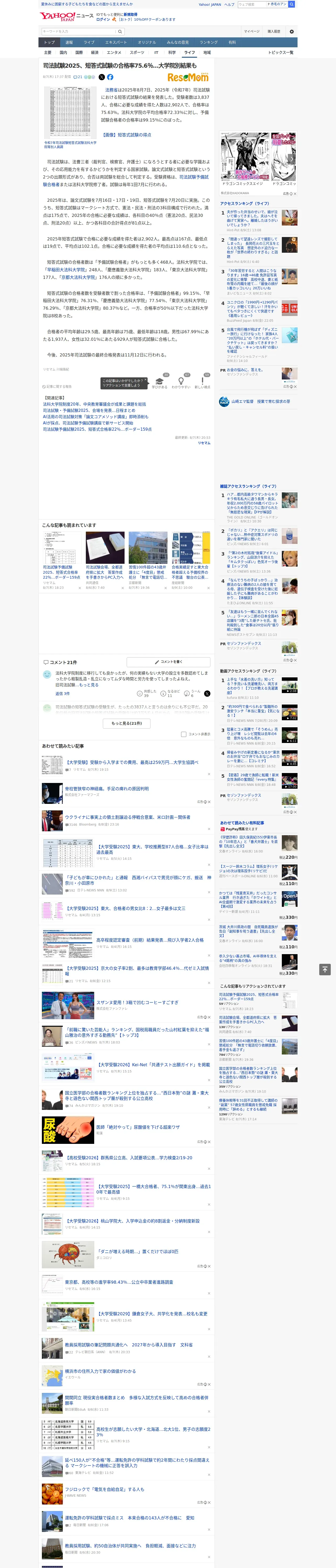React with わかりやすい lightbulb icon

click(x=181, y=382)
